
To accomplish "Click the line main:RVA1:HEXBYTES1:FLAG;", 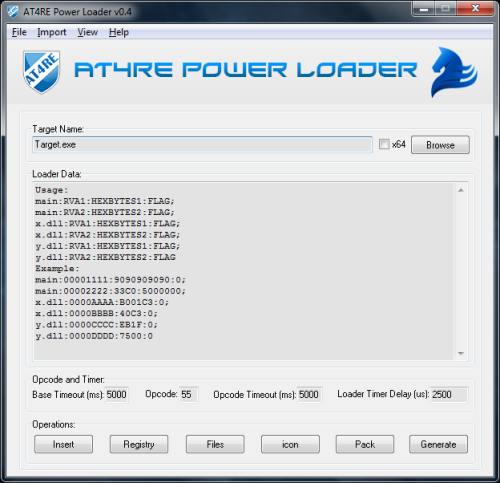I will pyautogui.click(x=105, y=201).
